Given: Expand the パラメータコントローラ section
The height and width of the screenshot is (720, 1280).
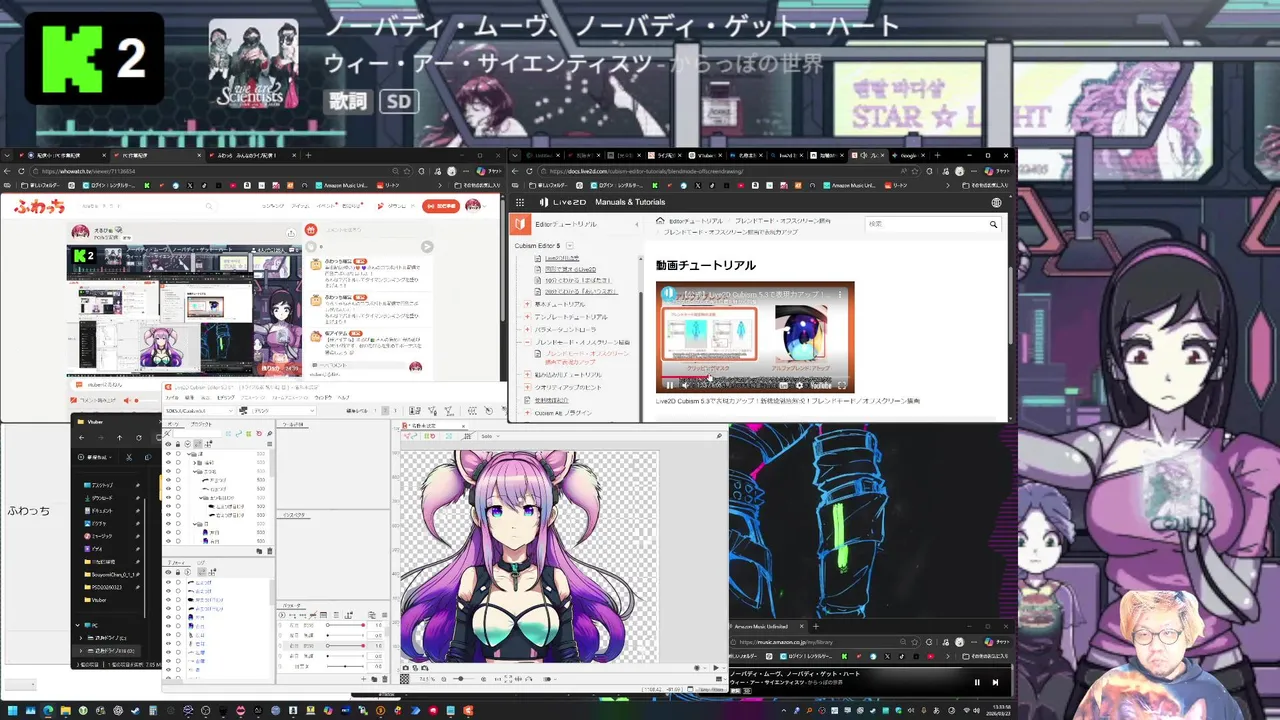Looking at the screenshot, I should 527,329.
